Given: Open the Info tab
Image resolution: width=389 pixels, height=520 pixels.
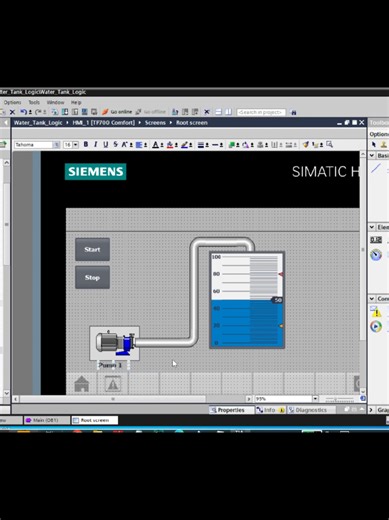Looking at the screenshot, I should pyautogui.click(x=270, y=410).
